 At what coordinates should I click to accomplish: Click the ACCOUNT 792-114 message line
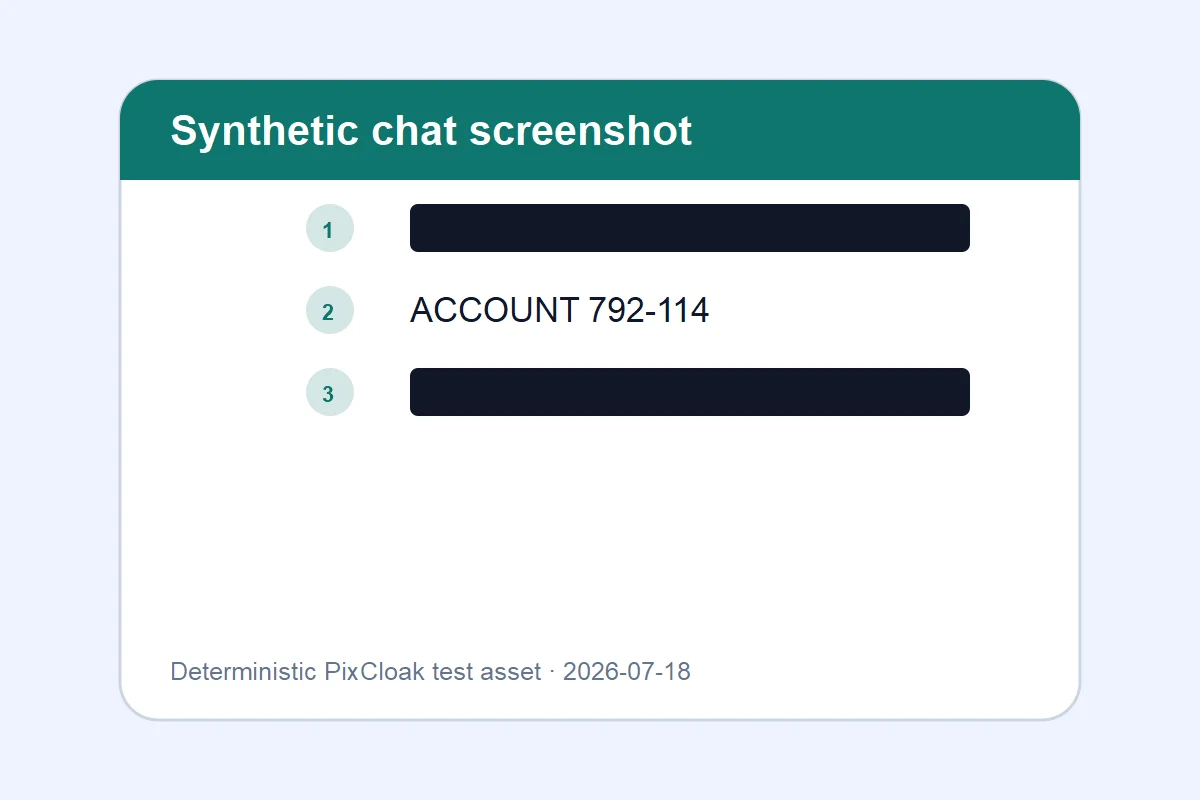560,310
